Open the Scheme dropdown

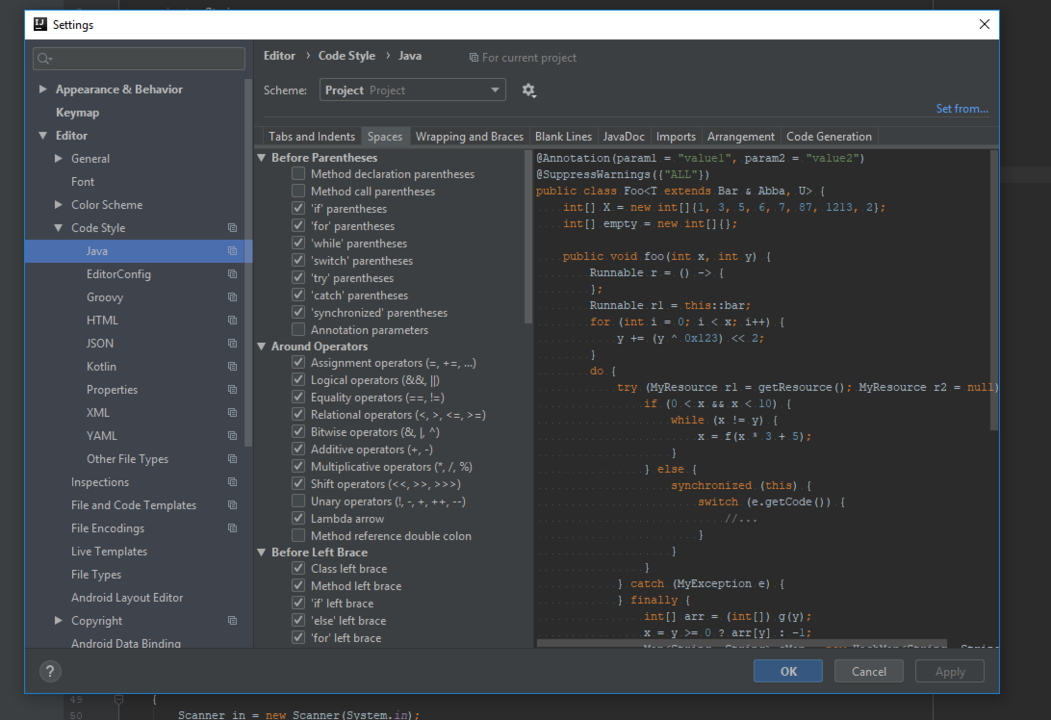pos(413,90)
